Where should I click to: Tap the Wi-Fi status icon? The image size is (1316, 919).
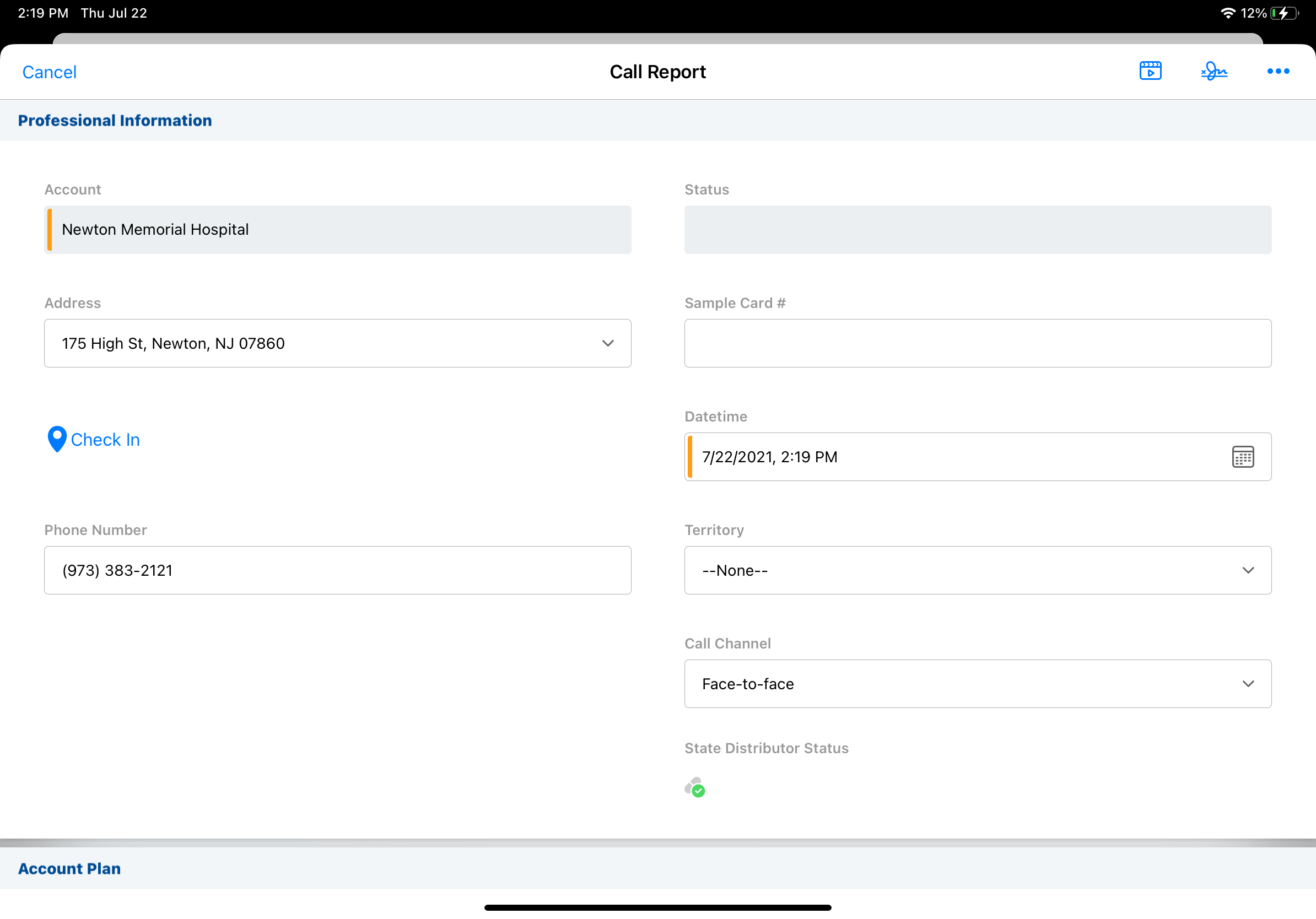1227,13
